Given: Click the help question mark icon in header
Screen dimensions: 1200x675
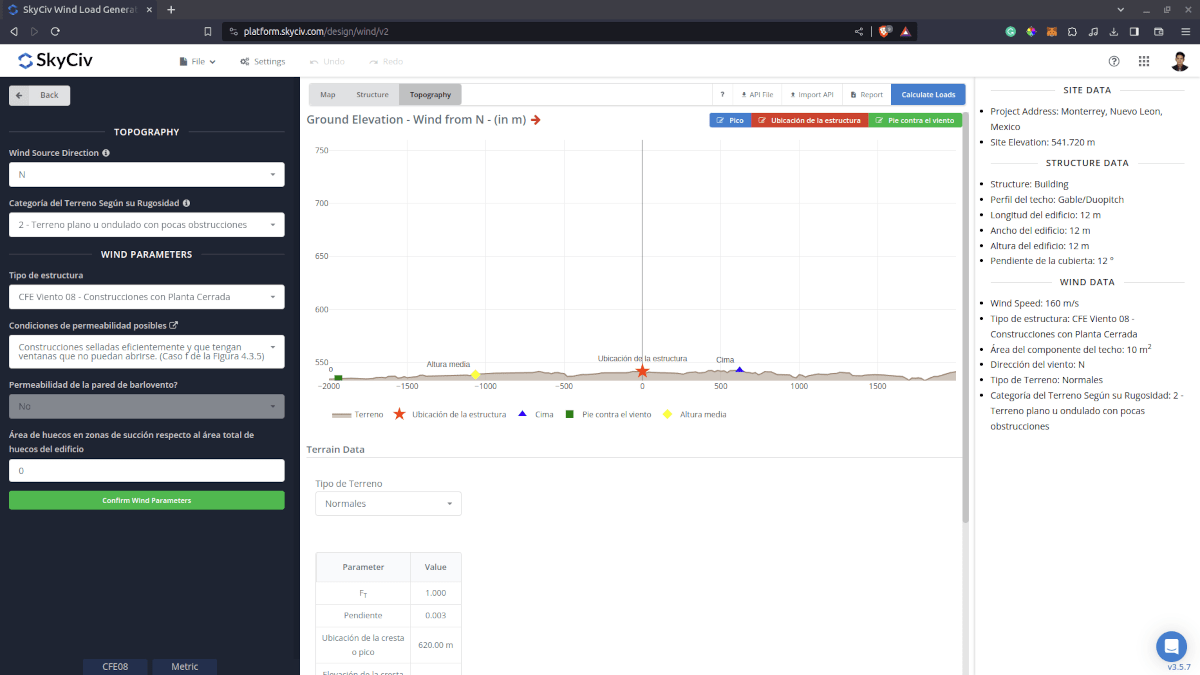Looking at the screenshot, I should tap(1114, 61).
